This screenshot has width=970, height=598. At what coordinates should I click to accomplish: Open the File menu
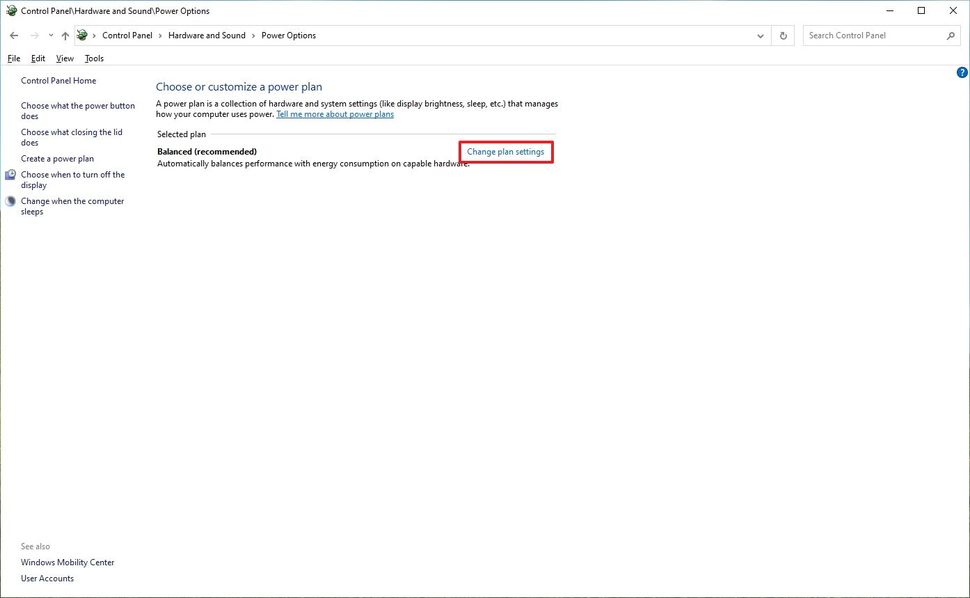point(13,58)
